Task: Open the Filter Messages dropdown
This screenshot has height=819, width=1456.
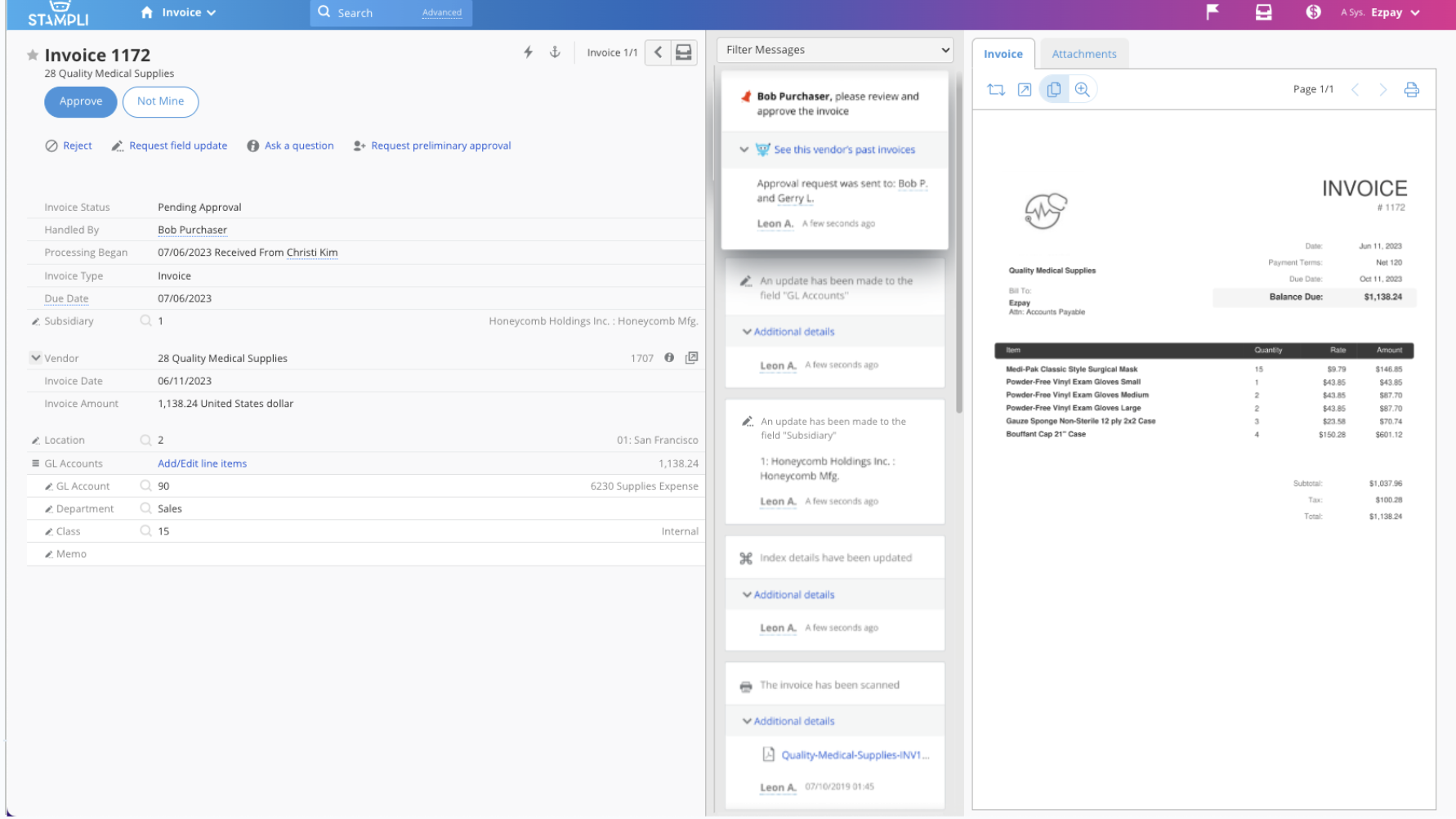Action: coord(837,50)
